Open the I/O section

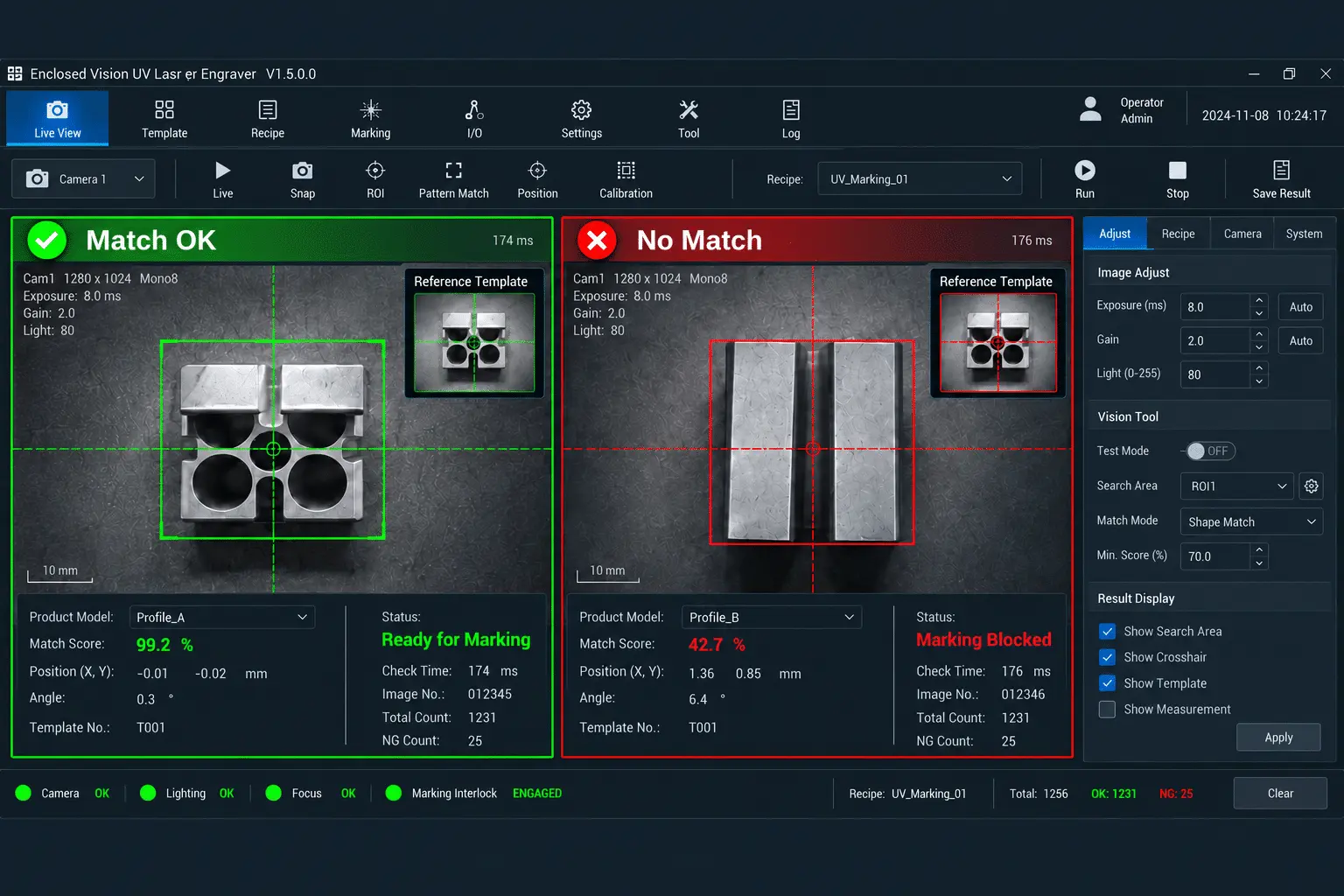click(x=474, y=119)
